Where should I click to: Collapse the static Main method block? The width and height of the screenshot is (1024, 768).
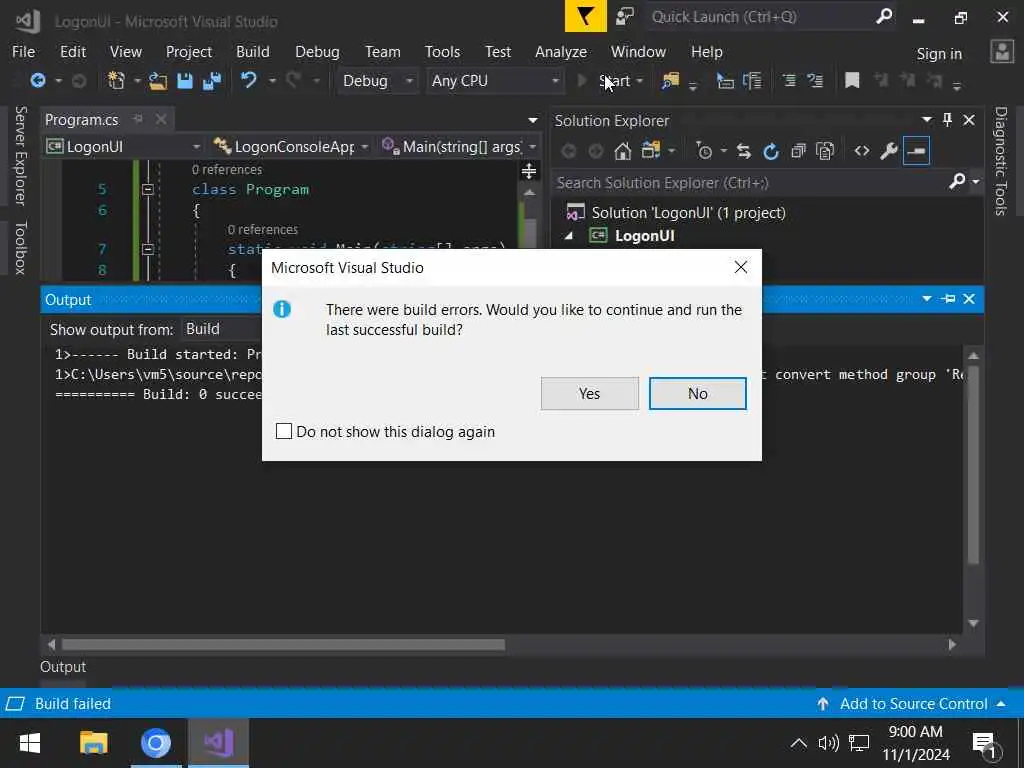point(148,249)
